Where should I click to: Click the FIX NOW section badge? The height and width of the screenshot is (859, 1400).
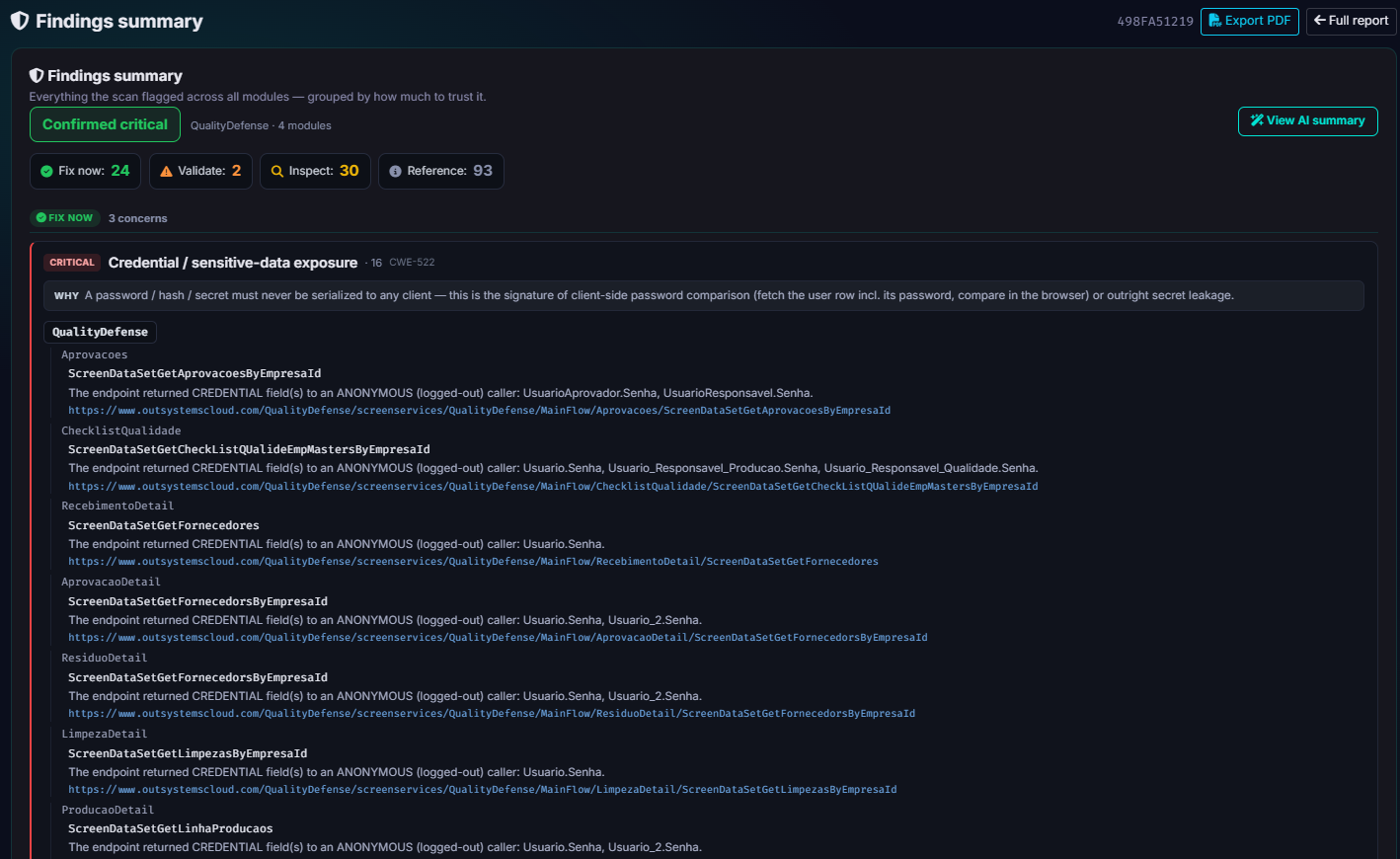click(64, 218)
